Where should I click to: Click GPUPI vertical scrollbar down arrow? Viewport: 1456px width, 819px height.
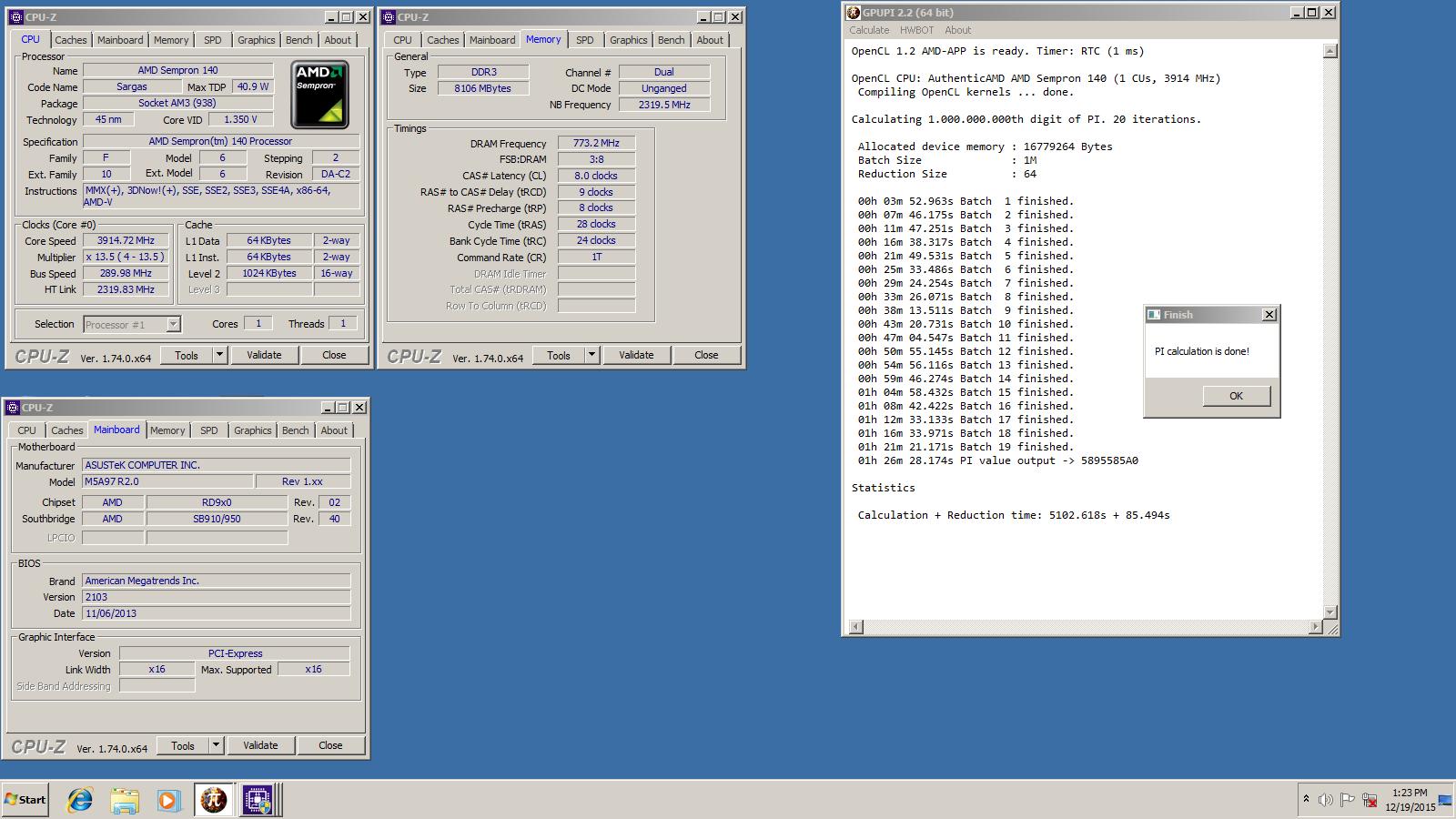(x=1330, y=612)
